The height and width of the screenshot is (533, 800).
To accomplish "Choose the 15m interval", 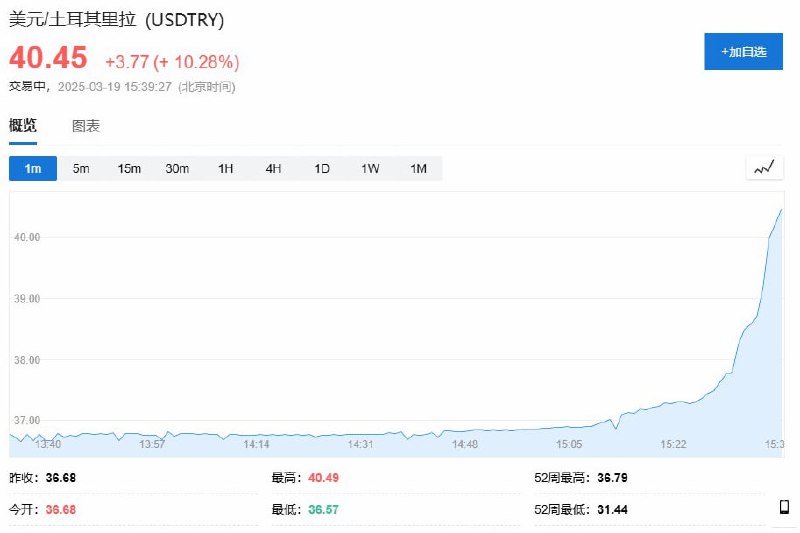I will [x=129, y=169].
